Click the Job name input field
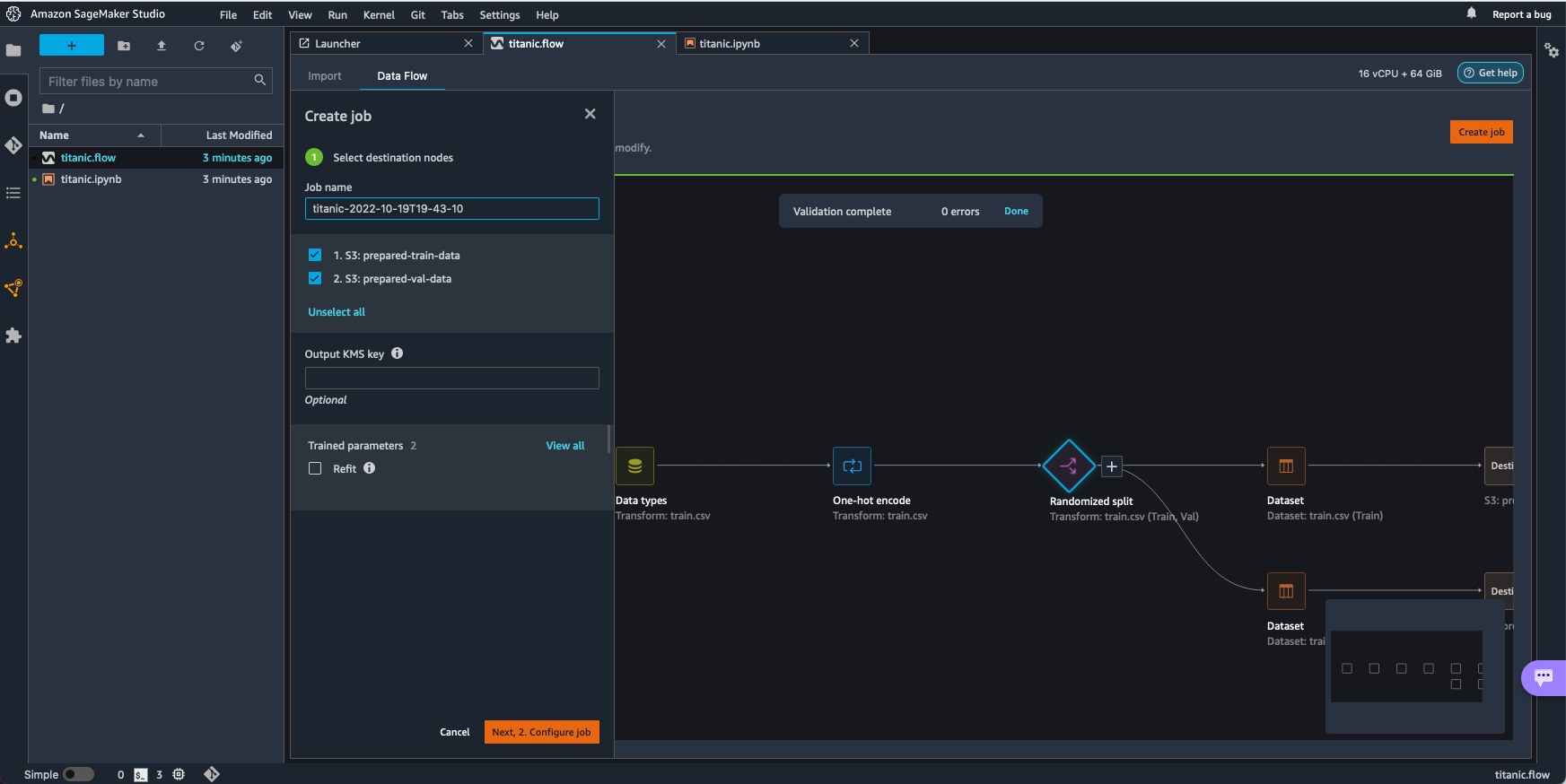The height and width of the screenshot is (784, 1566). pos(451,209)
